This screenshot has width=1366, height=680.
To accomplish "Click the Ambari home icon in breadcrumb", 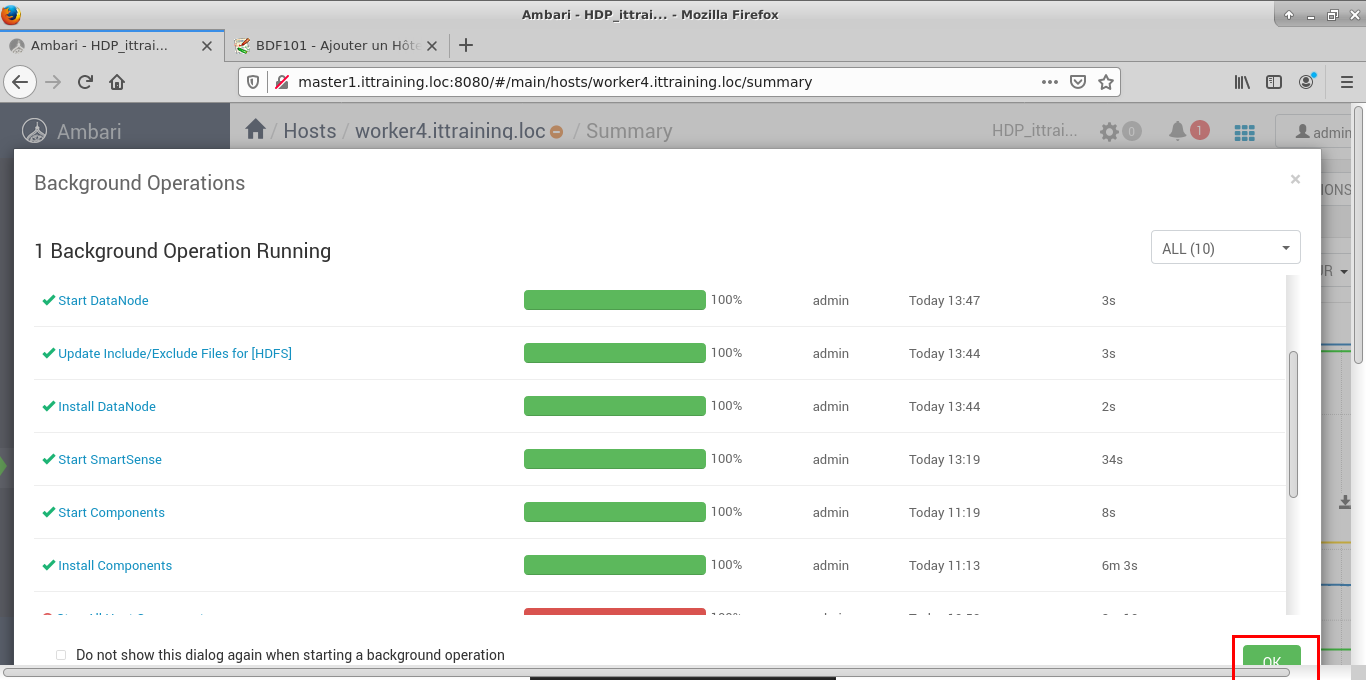I will pyautogui.click(x=255, y=130).
